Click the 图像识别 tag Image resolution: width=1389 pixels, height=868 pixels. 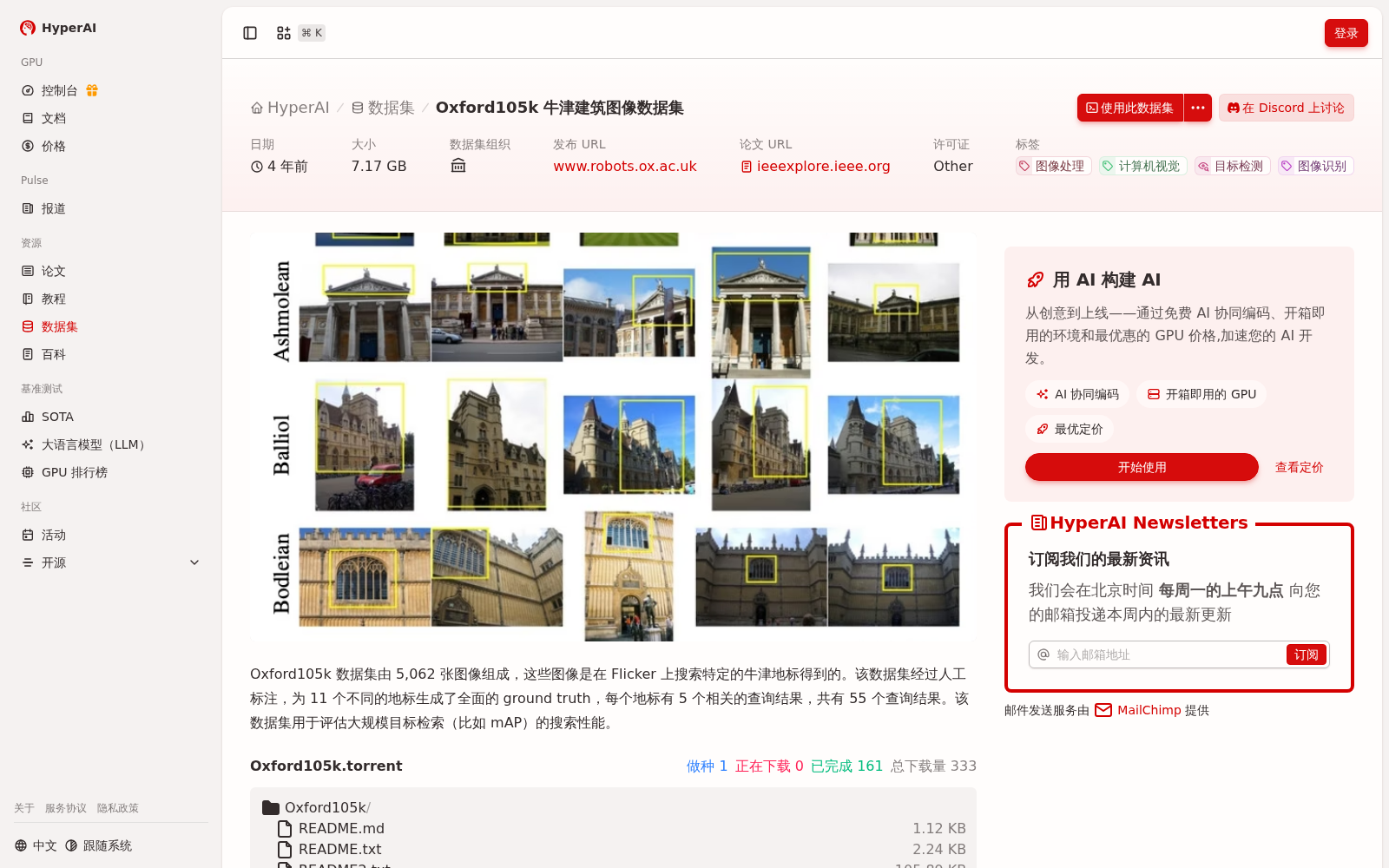pos(1314,166)
